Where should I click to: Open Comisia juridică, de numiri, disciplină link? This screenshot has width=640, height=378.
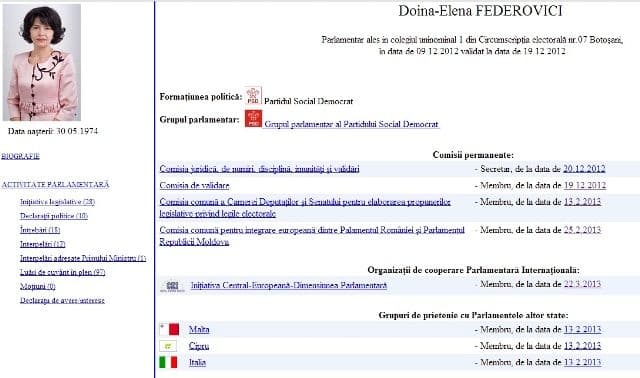(259, 169)
